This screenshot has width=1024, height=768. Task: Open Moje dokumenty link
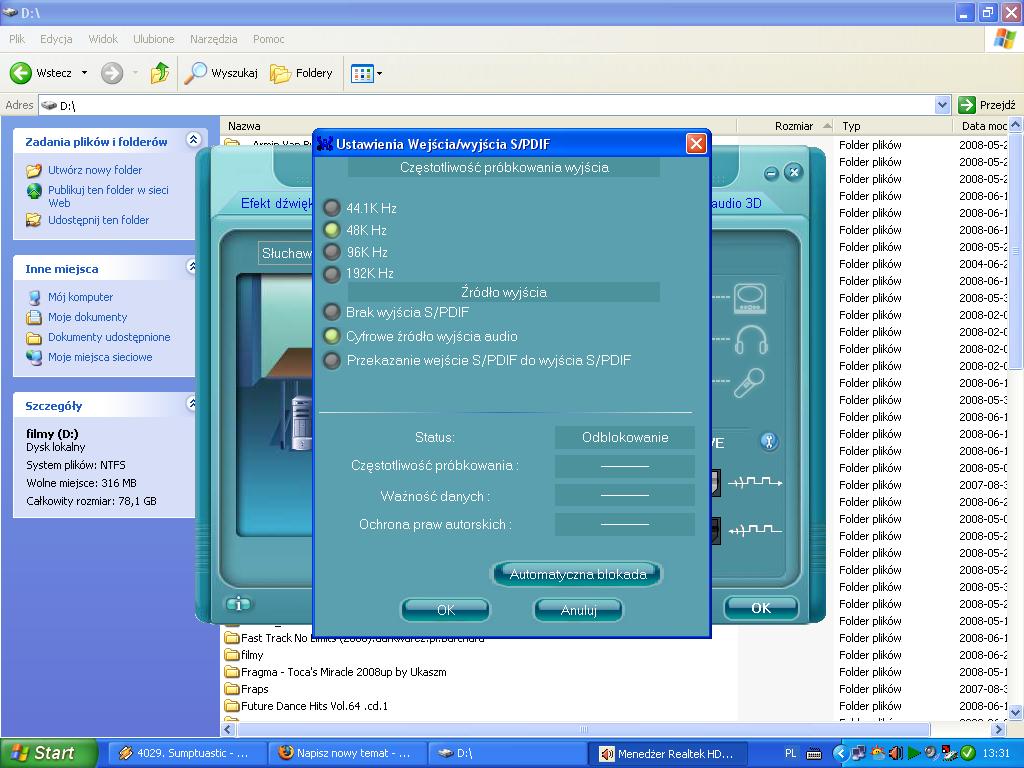[x=88, y=317]
